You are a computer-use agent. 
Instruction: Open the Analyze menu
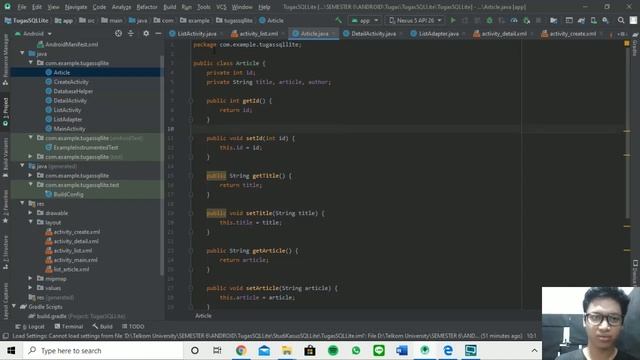tap(121, 7)
